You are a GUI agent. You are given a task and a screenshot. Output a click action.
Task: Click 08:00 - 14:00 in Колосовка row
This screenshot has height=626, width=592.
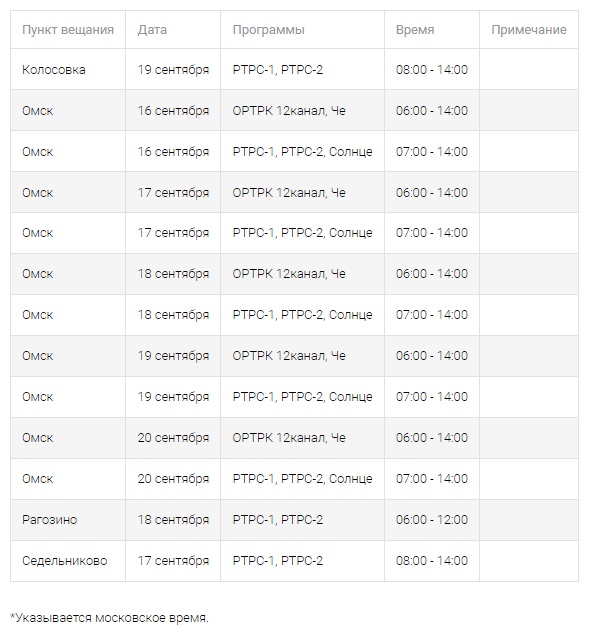[x=432, y=69]
